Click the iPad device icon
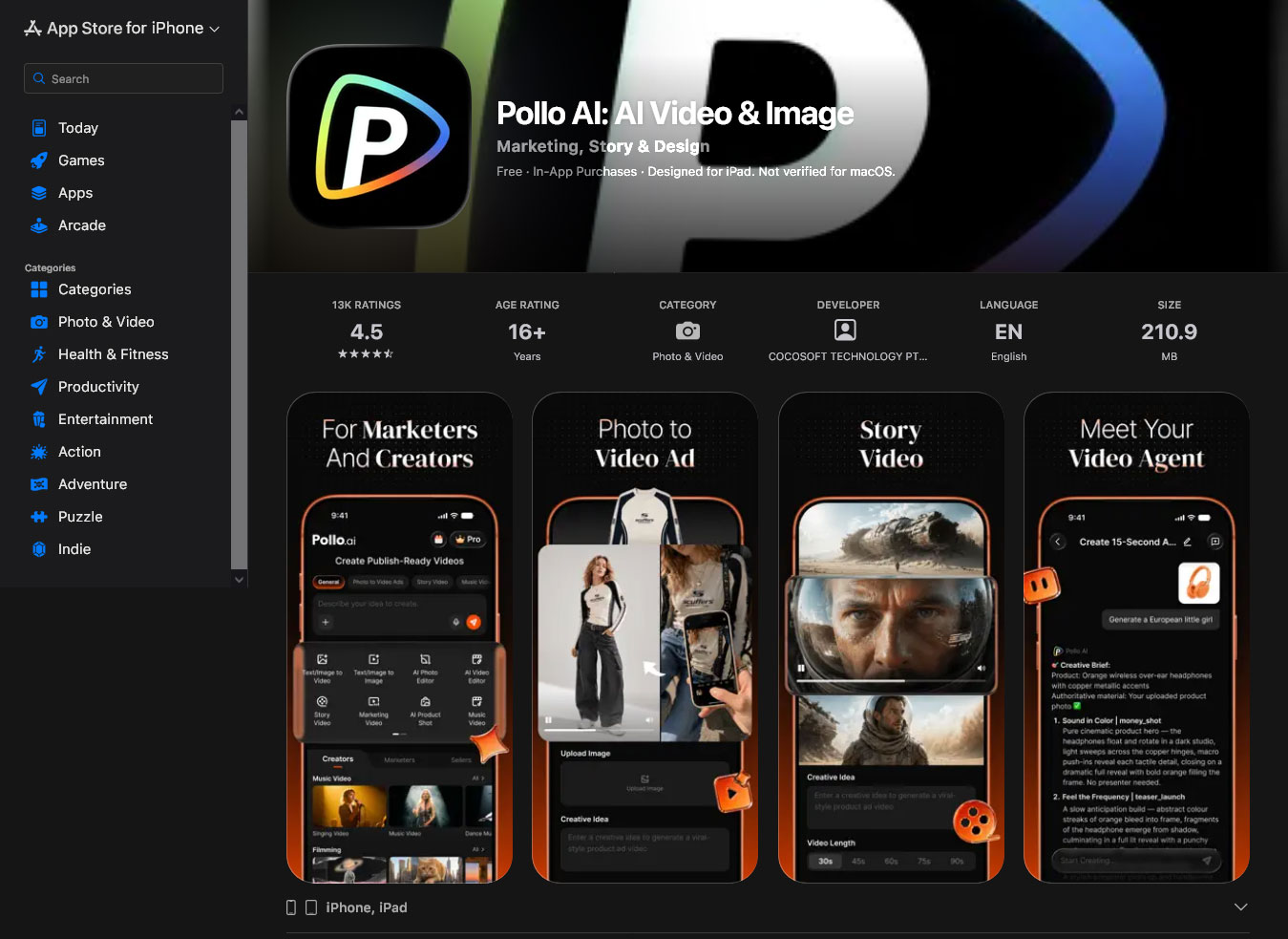 (x=311, y=907)
